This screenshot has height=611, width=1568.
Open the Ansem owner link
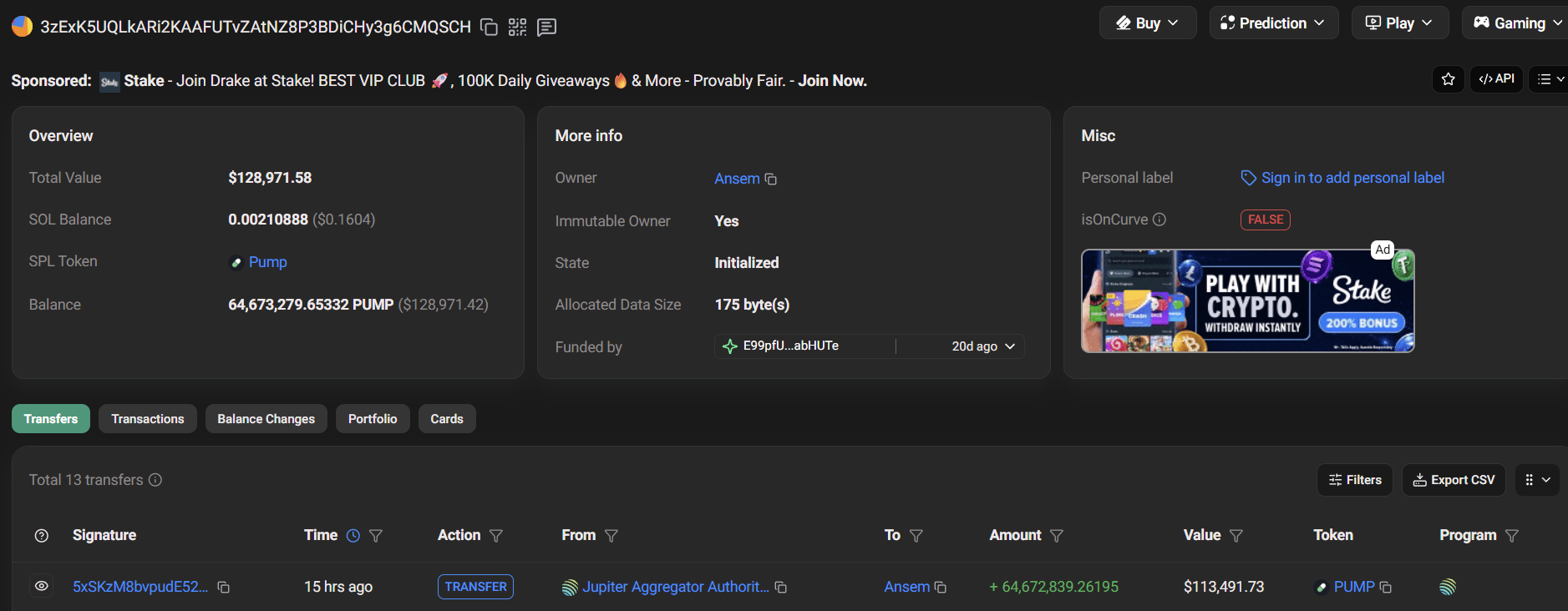click(x=737, y=179)
